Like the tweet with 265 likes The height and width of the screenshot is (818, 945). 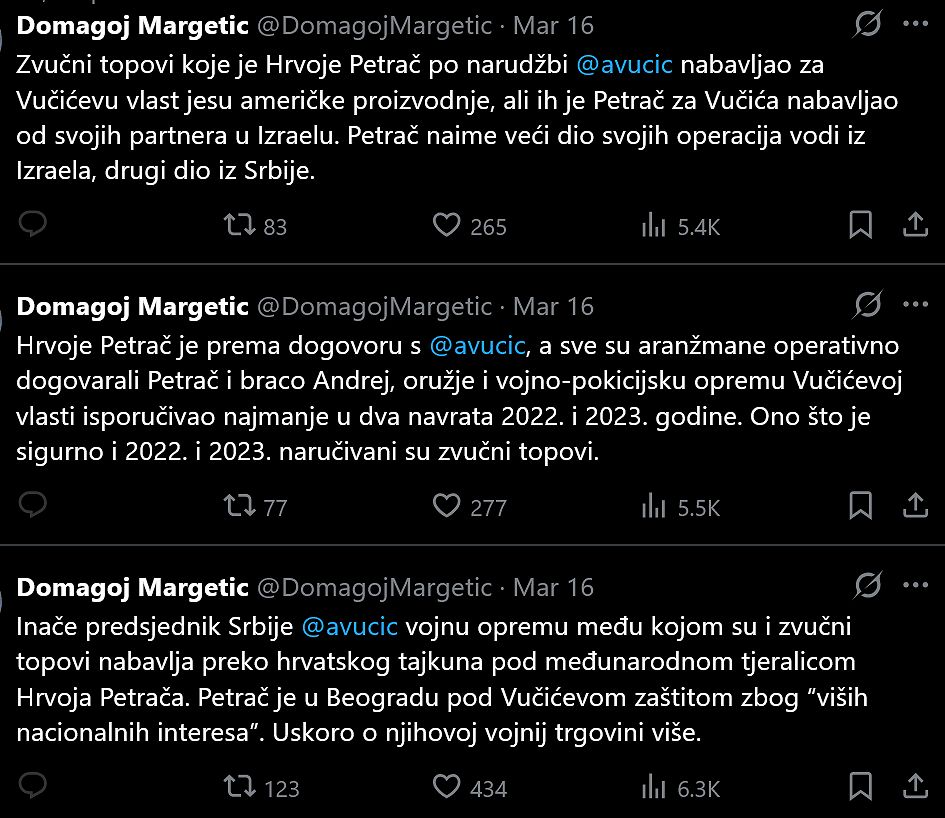[446, 226]
